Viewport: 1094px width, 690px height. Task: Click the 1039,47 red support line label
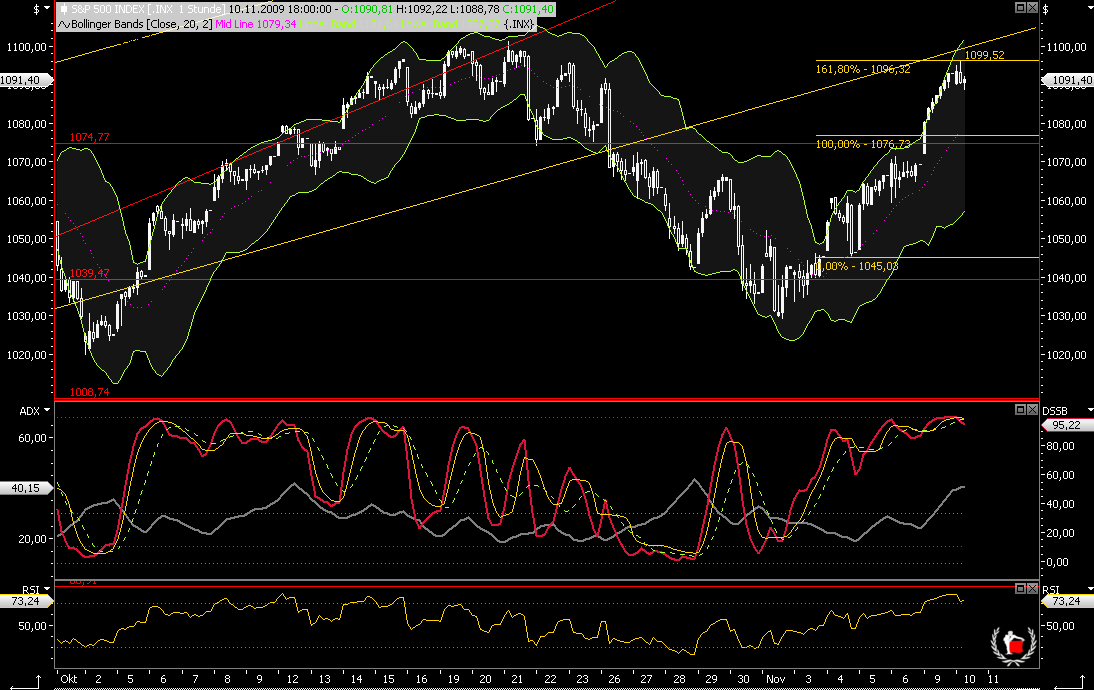tap(89, 273)
